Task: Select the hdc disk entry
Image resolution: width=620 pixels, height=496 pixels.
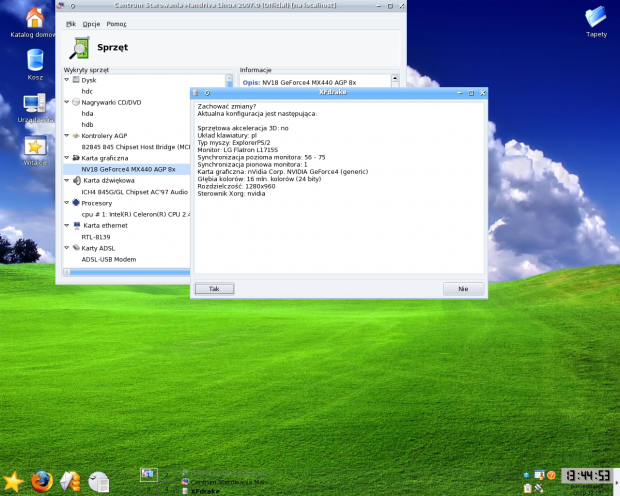Action: tap(87, 91)
